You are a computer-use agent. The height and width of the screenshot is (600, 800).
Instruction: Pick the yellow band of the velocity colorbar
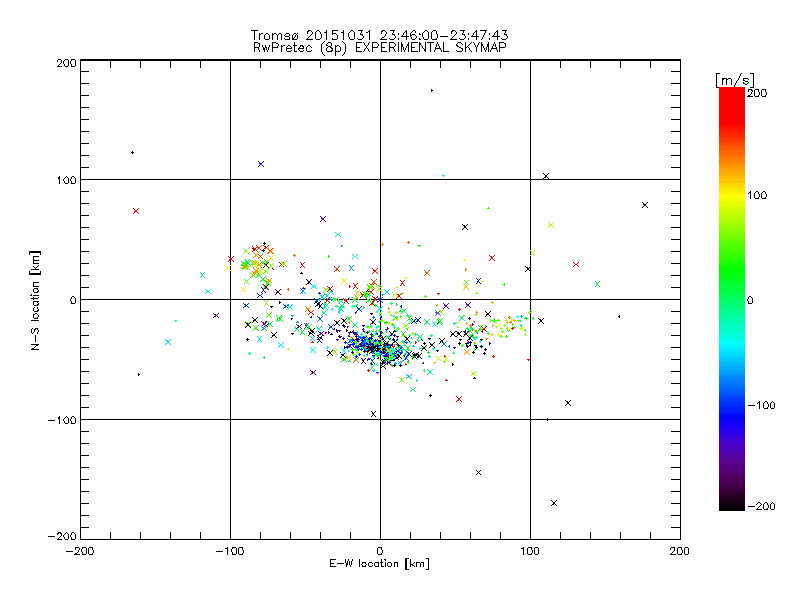coord(732,195)
